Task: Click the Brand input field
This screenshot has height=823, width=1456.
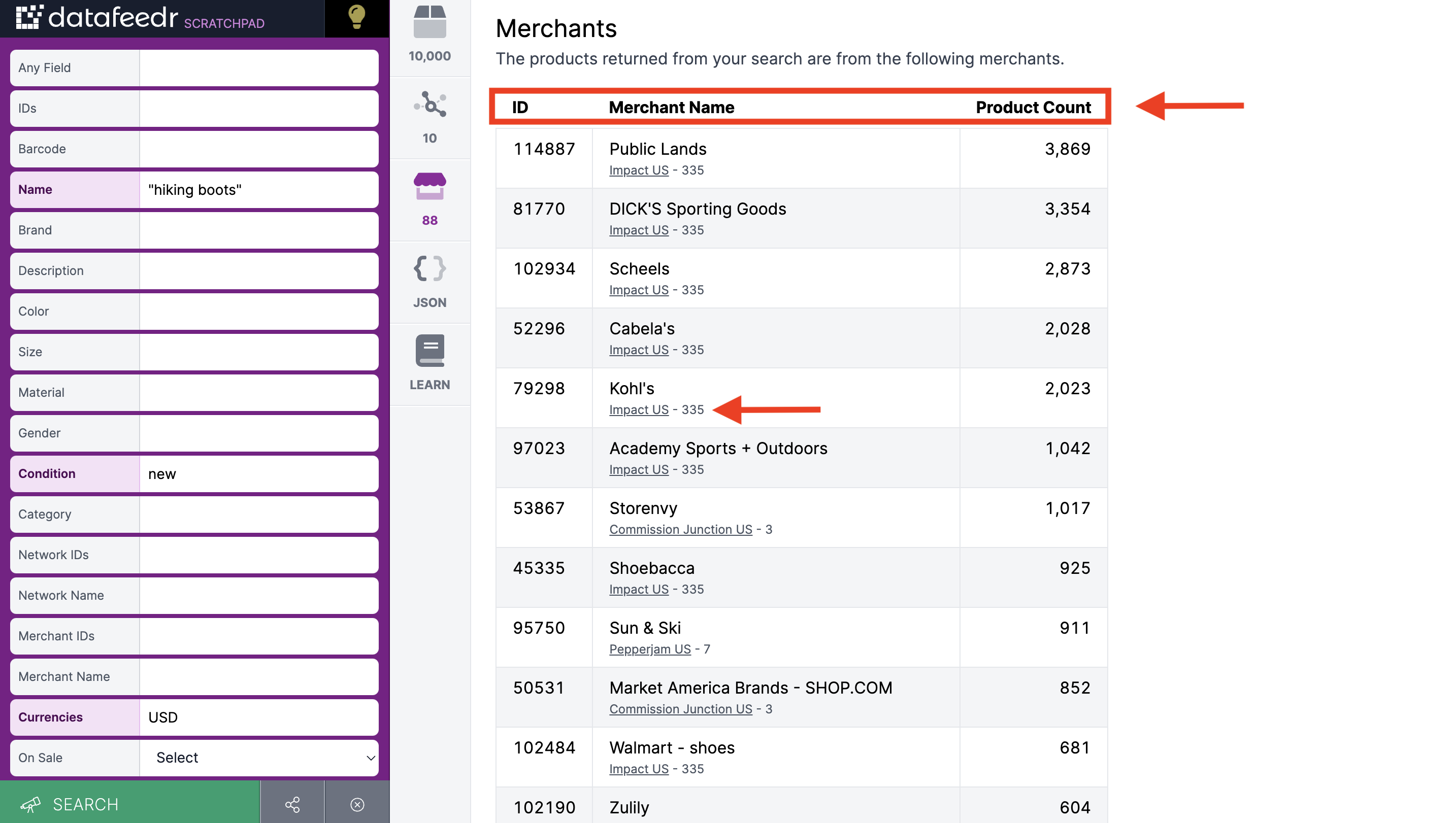Action: (259, 231)
